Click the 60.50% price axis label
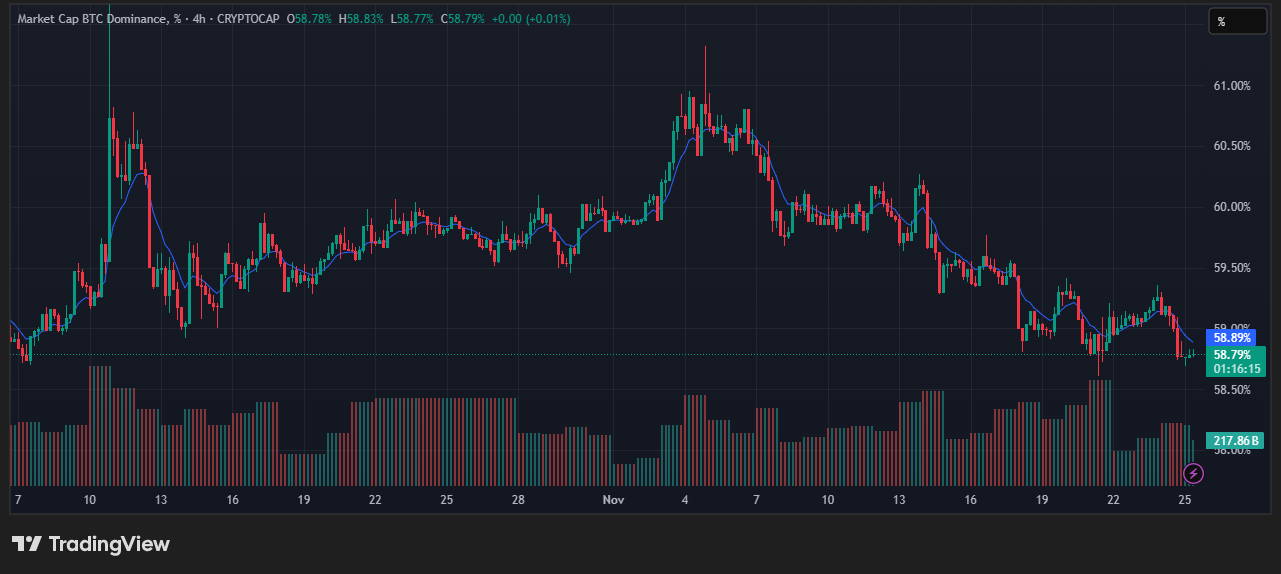This screenshot has width=1281, height=574. click(x=1232, y=146)
